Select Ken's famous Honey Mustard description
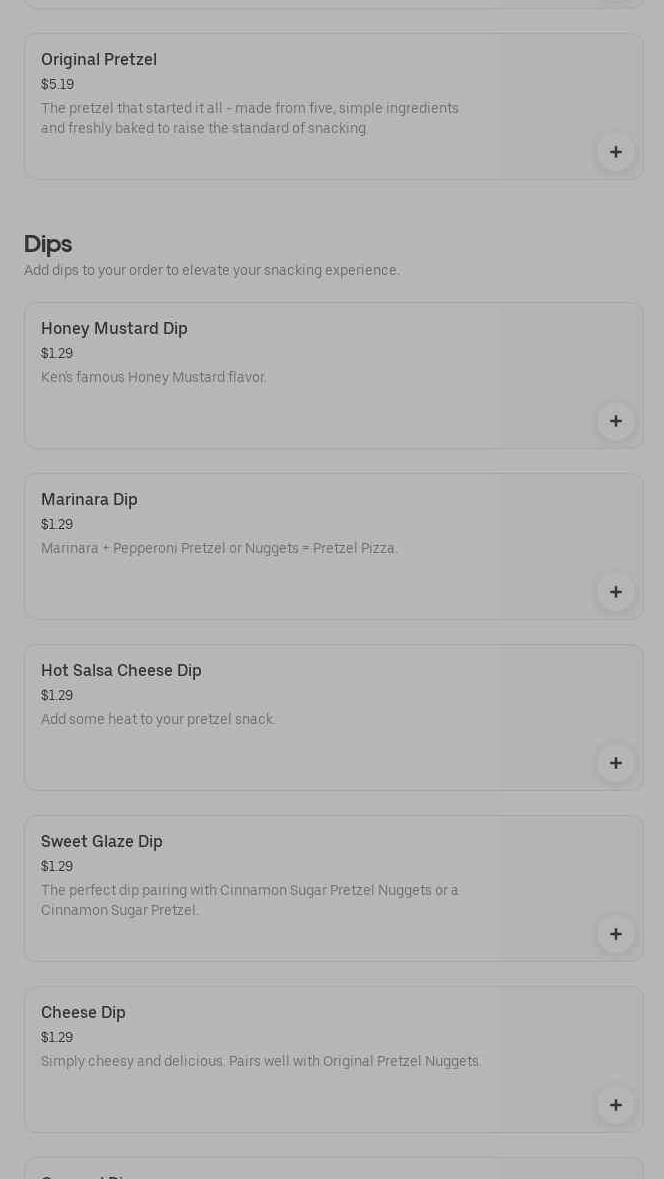Image resolution: width=664 pixels, height=1179 pixels. point(154,378)
